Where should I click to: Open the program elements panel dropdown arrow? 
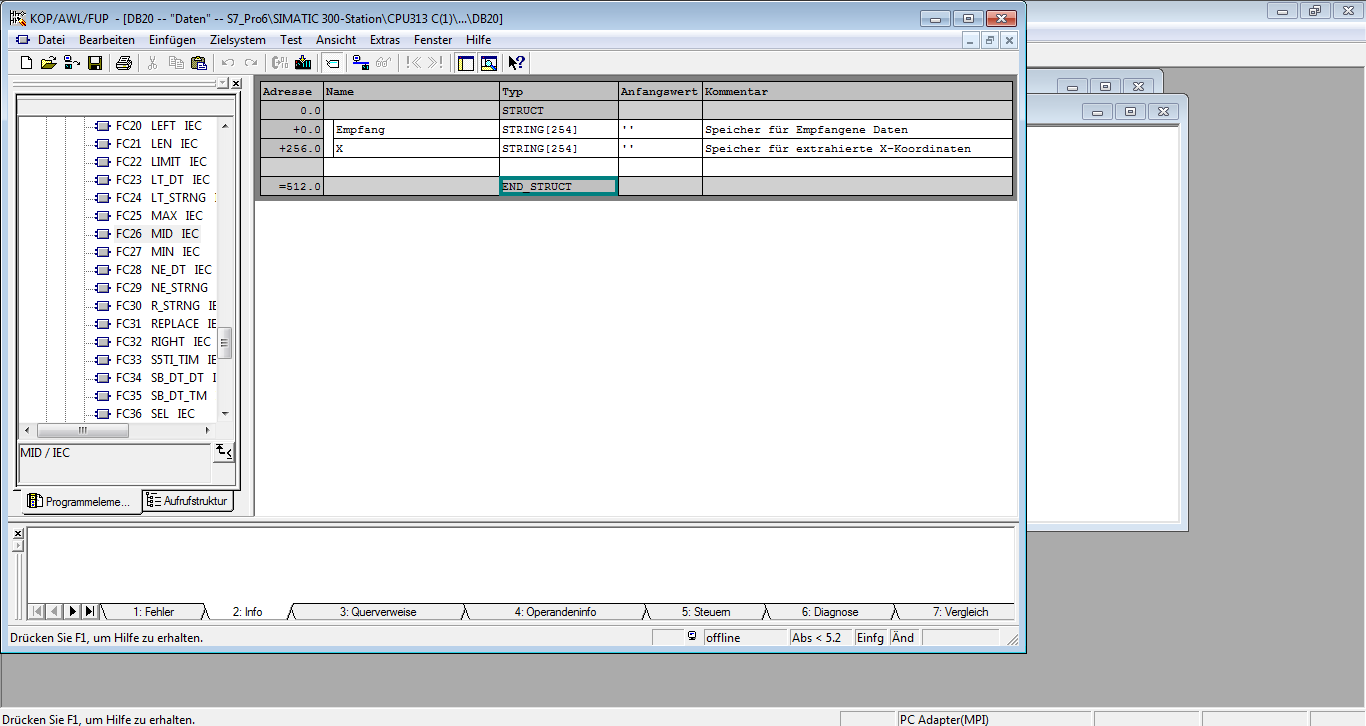(223, 84)
